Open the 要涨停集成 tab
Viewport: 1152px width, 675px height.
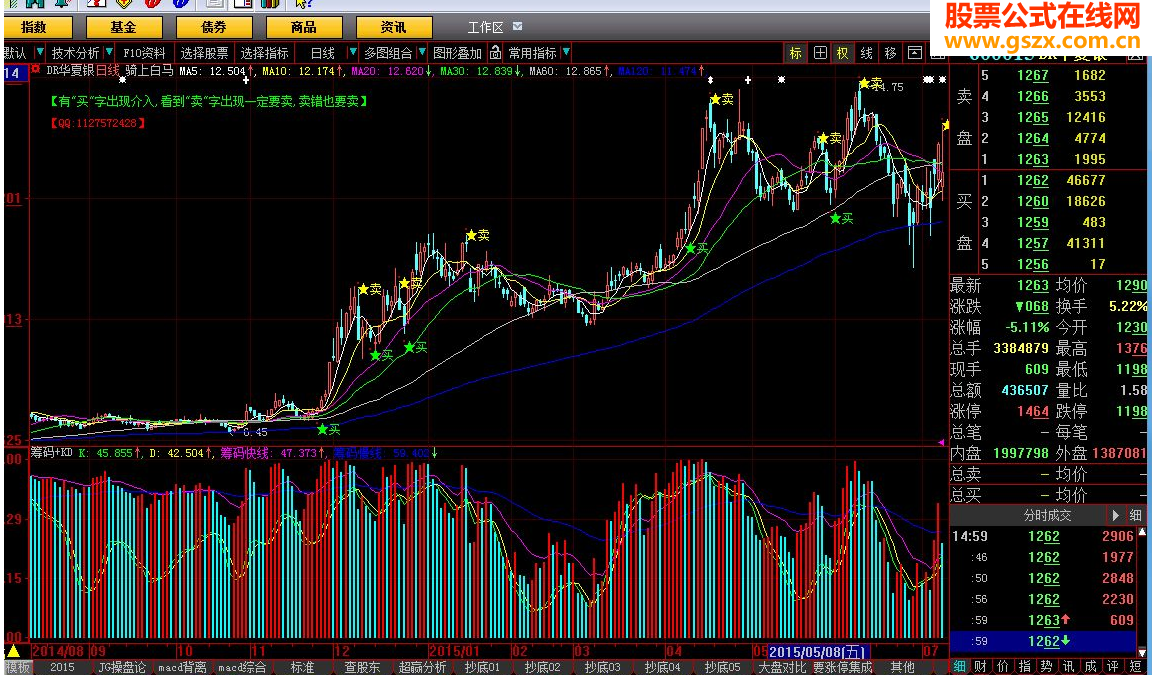[842, 667]
